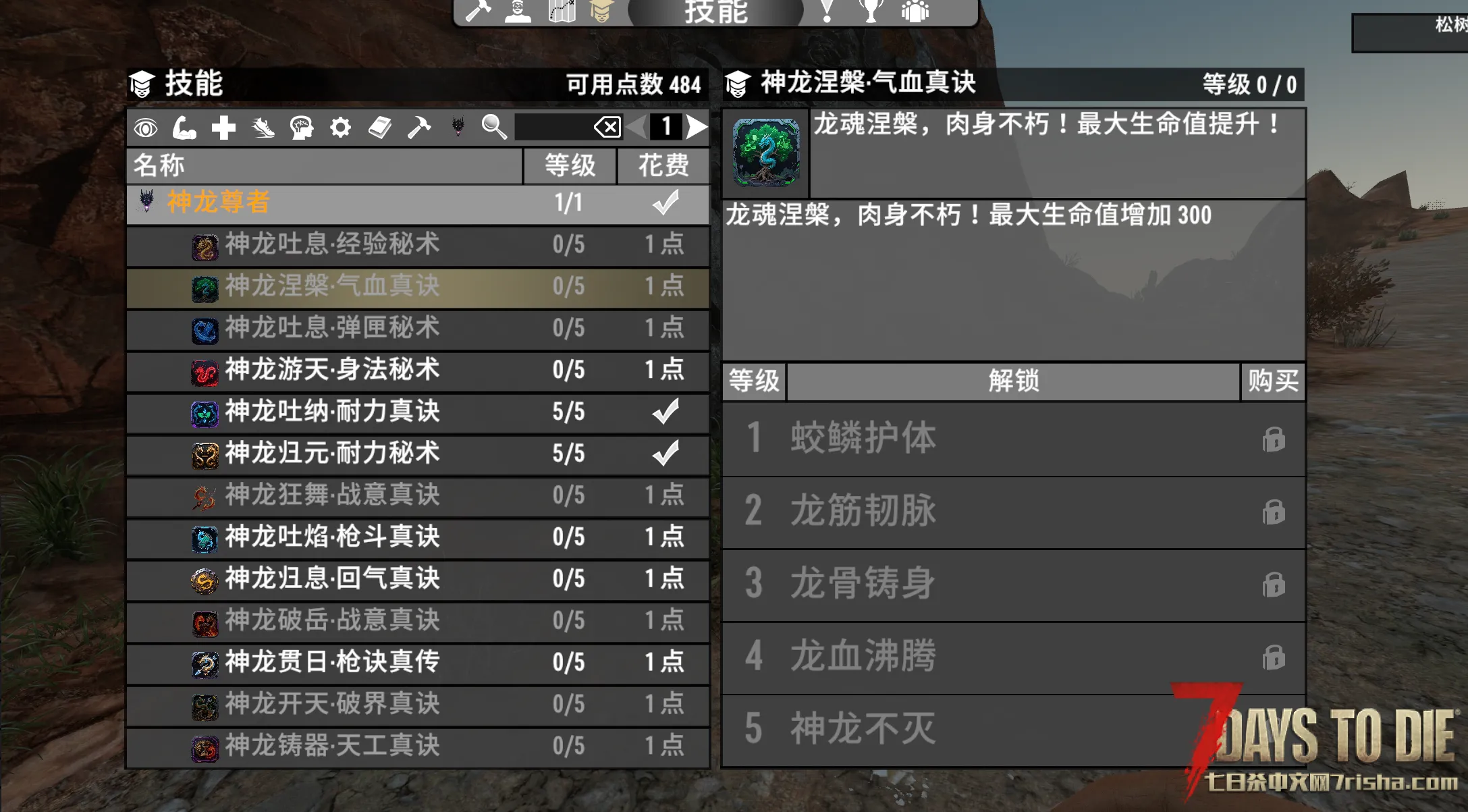Filter skills by the plus cross icon
The width and height of the screenshot is (1468, 812).
(223, 127)
